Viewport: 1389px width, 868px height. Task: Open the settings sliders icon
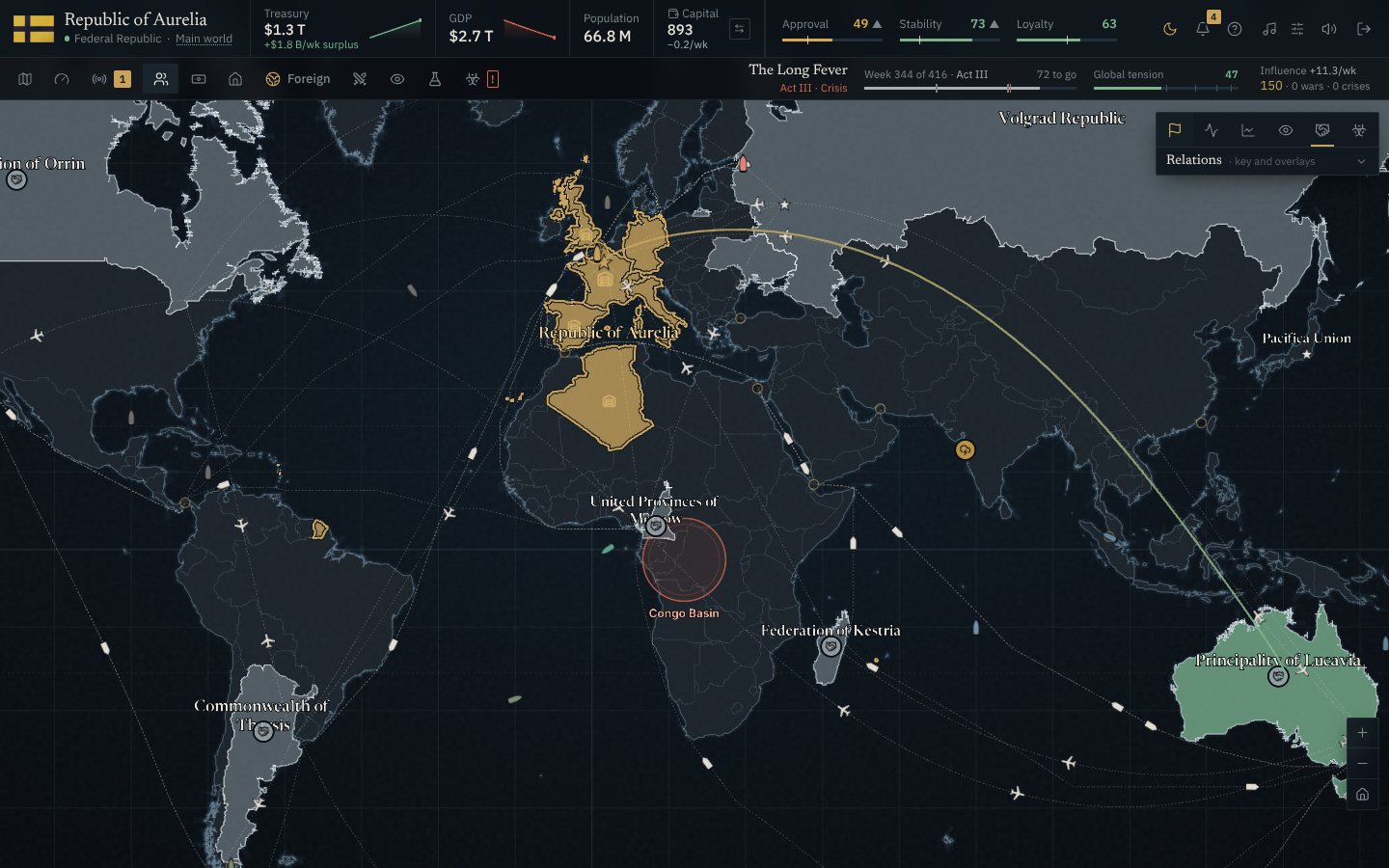coord(1297,29)
